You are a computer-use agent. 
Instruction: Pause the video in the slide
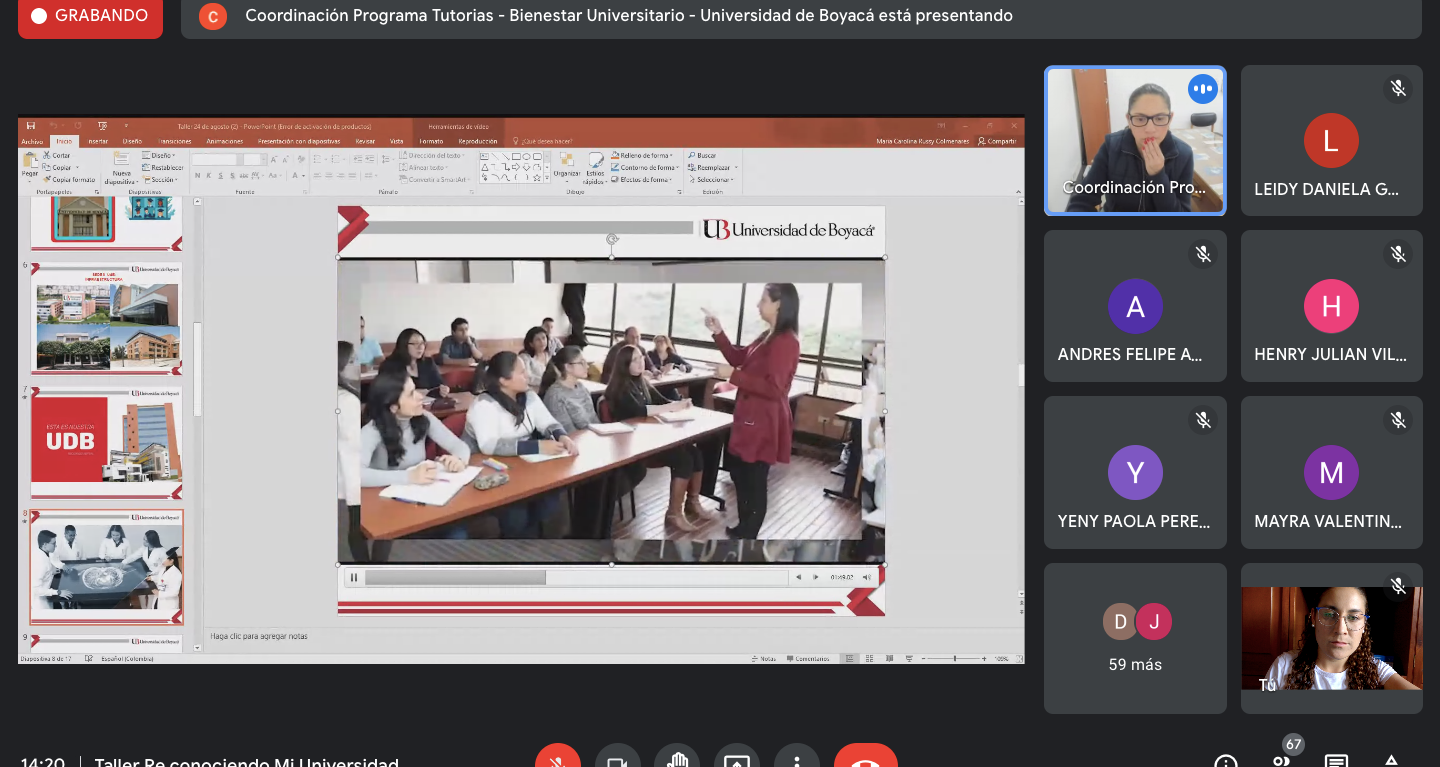353,577
